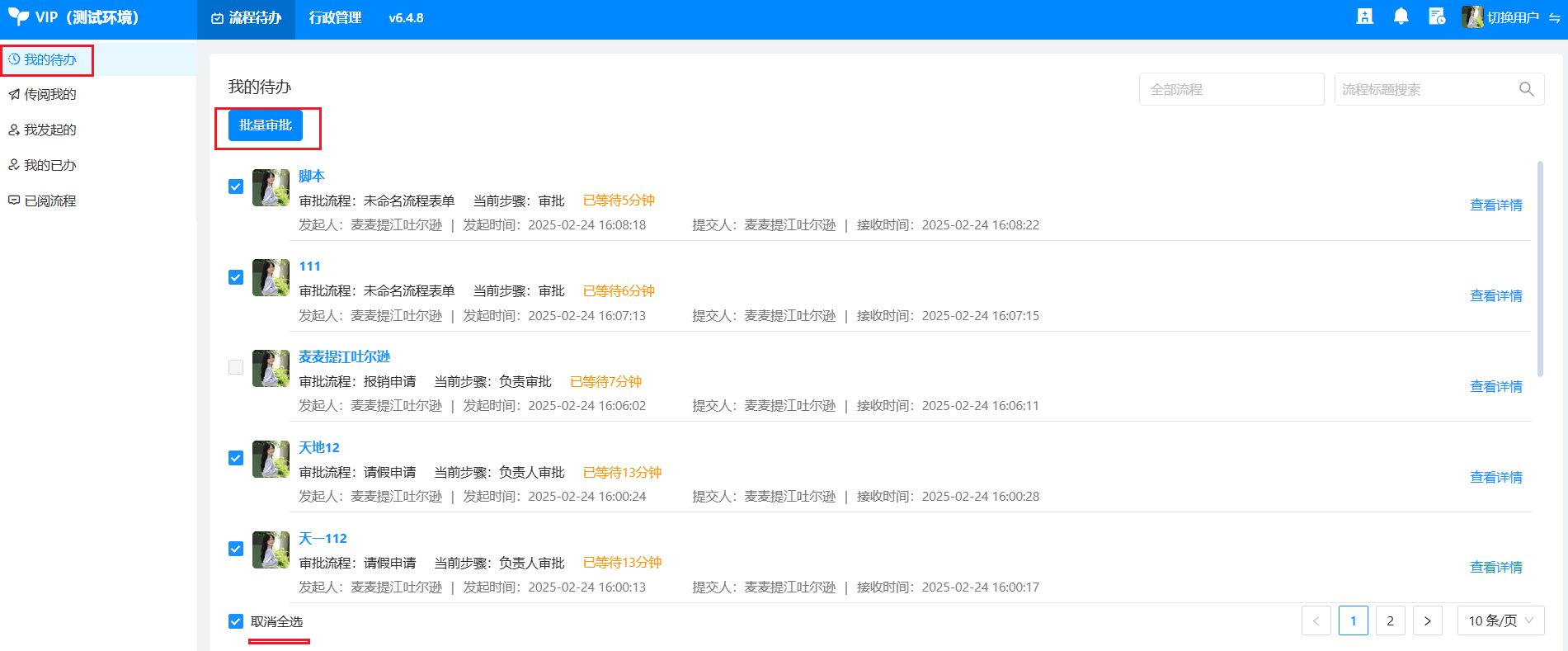Image resolution: width=1568 pixels, height=651 pixels.
Task: Uncheck the checkbox for item 天地12
Action: pyautogui.click(x=236, y=458)
